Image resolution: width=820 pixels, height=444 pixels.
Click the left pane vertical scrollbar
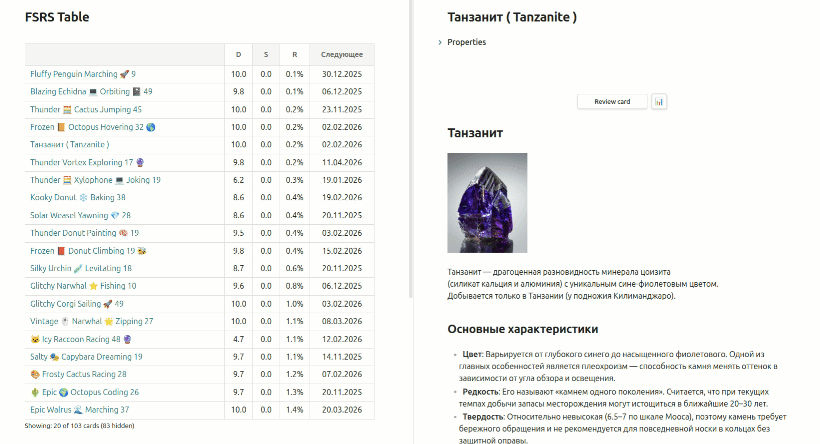411,149
